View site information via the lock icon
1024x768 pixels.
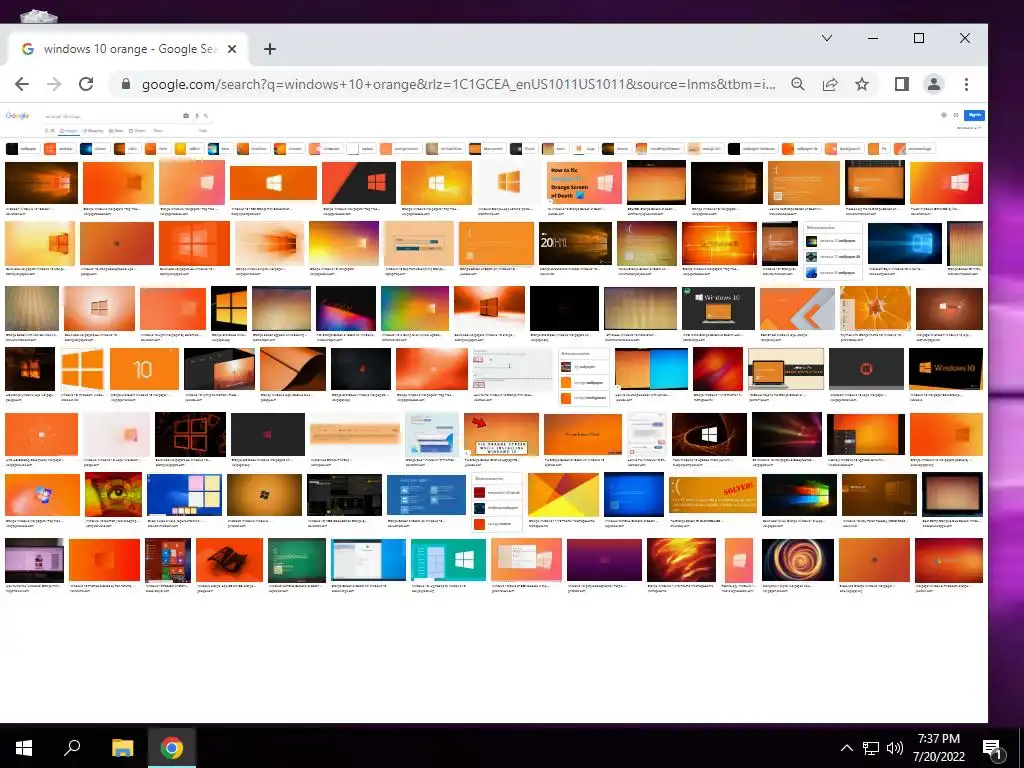tap(126, 84)
